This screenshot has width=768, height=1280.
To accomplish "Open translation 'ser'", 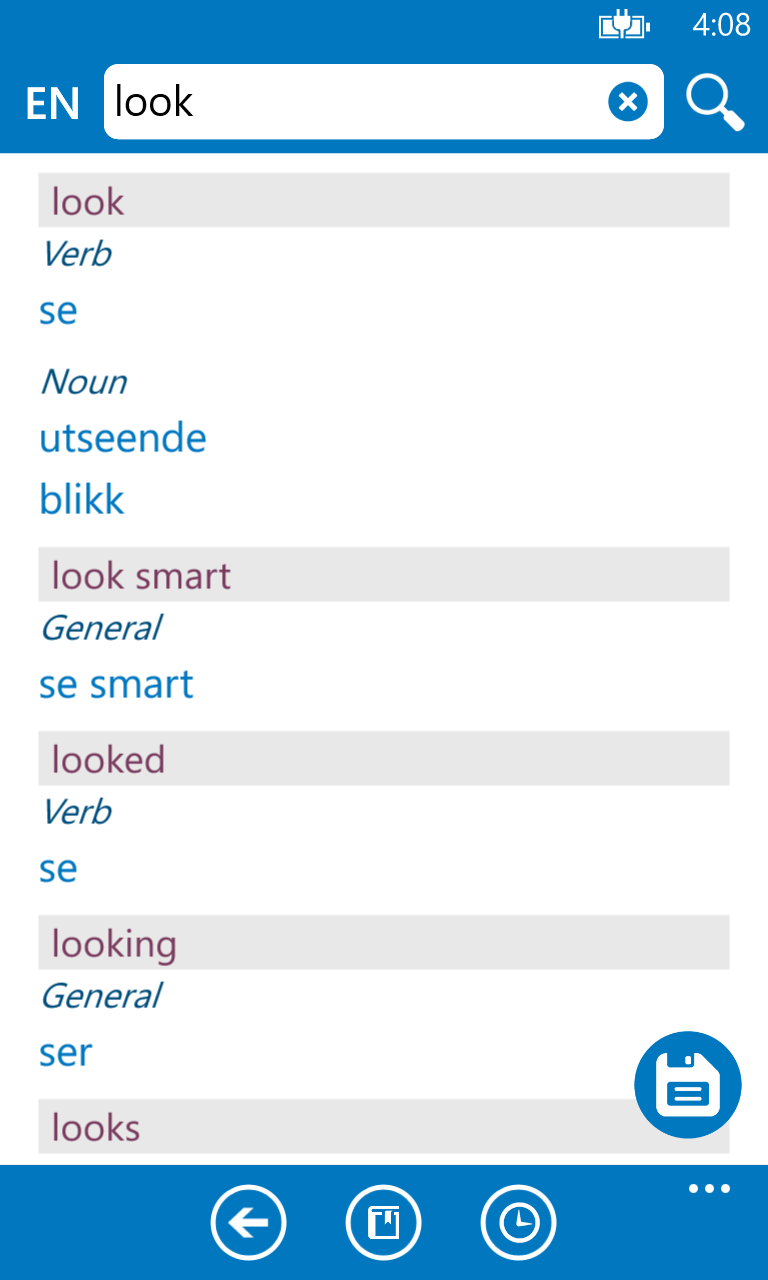I will click(66, 1052).
